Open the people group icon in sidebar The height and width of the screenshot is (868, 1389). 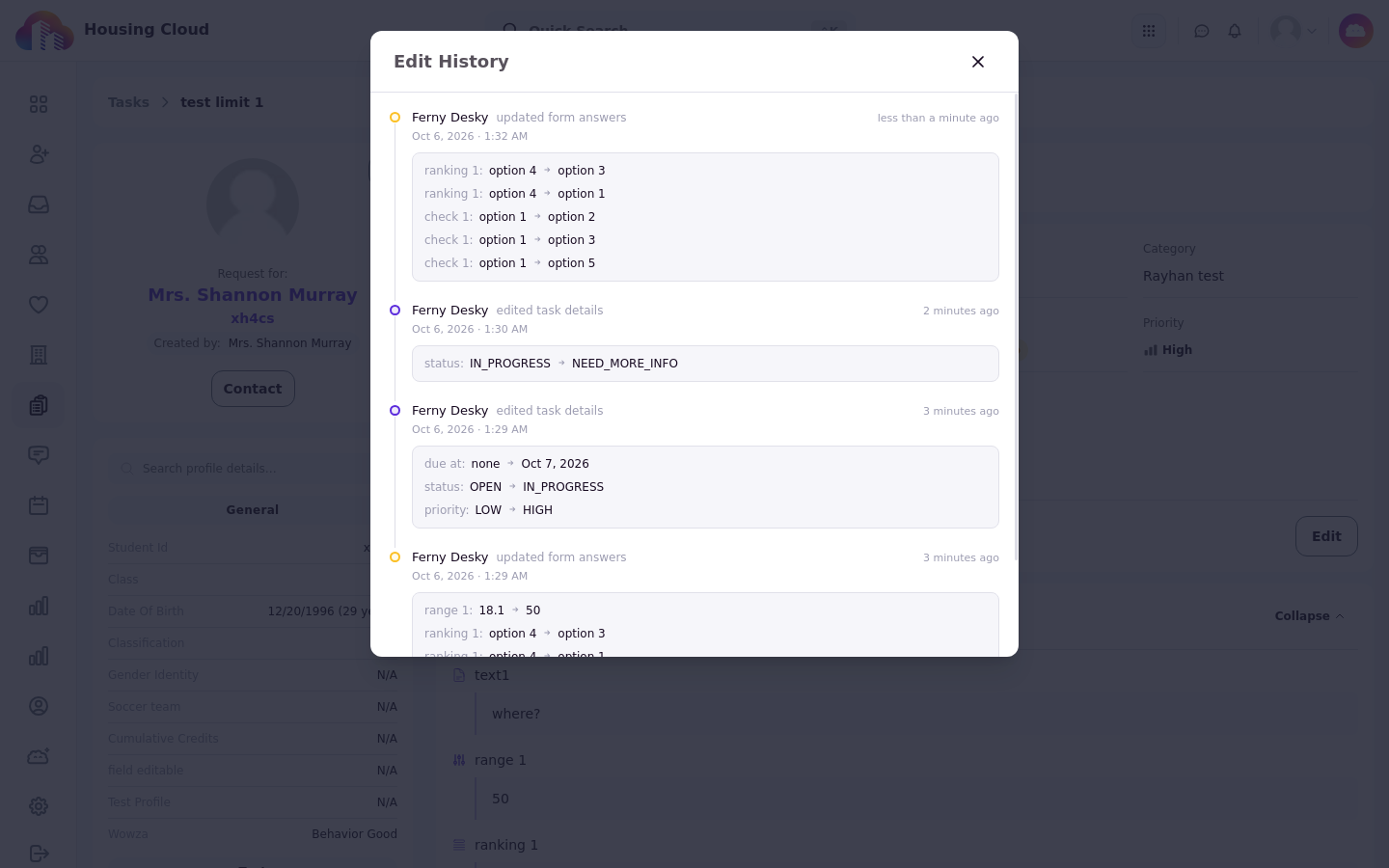click(39, 255)
